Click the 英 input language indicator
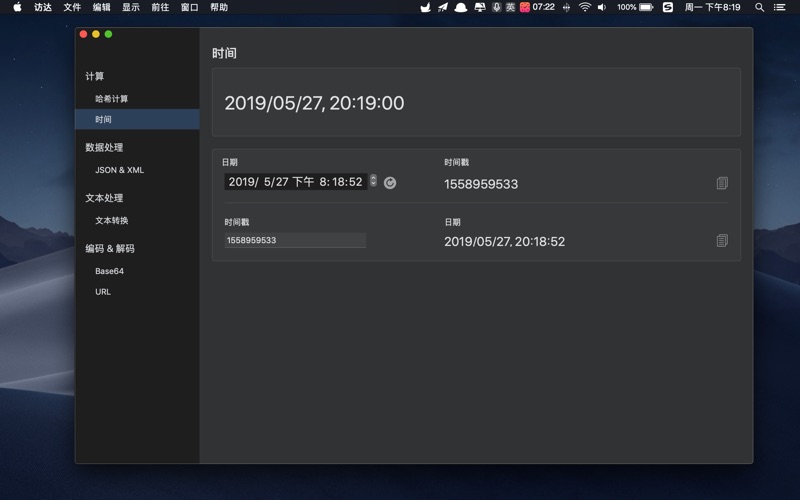The width and height of the screenshot is (800, 500). tap(510, 7)
